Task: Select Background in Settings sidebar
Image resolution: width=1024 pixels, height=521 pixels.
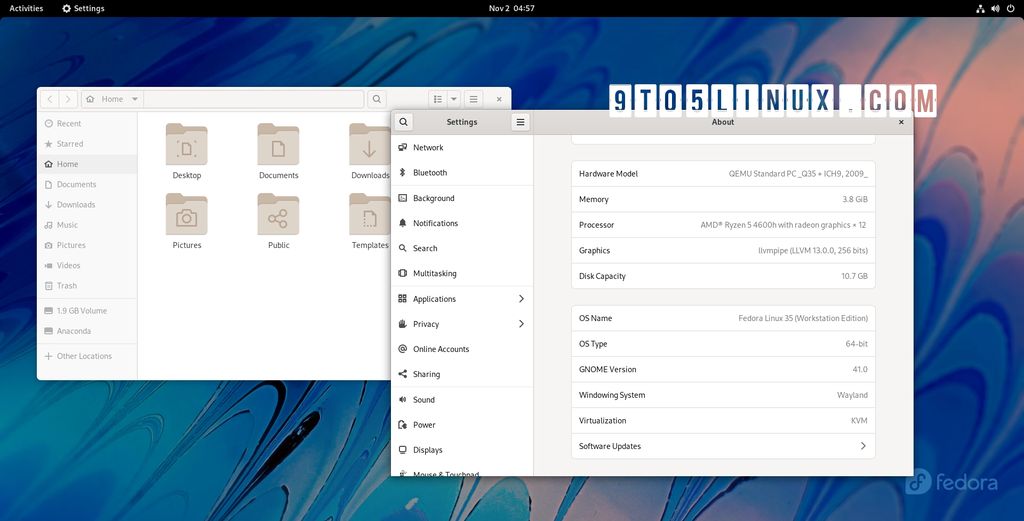Action: pos(462,198)
